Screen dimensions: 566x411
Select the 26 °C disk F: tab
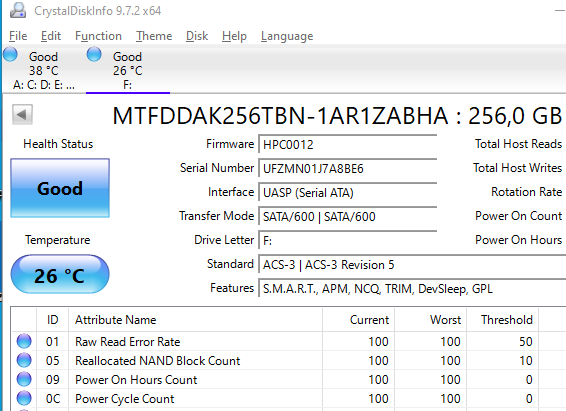click(x=127, y=70)
